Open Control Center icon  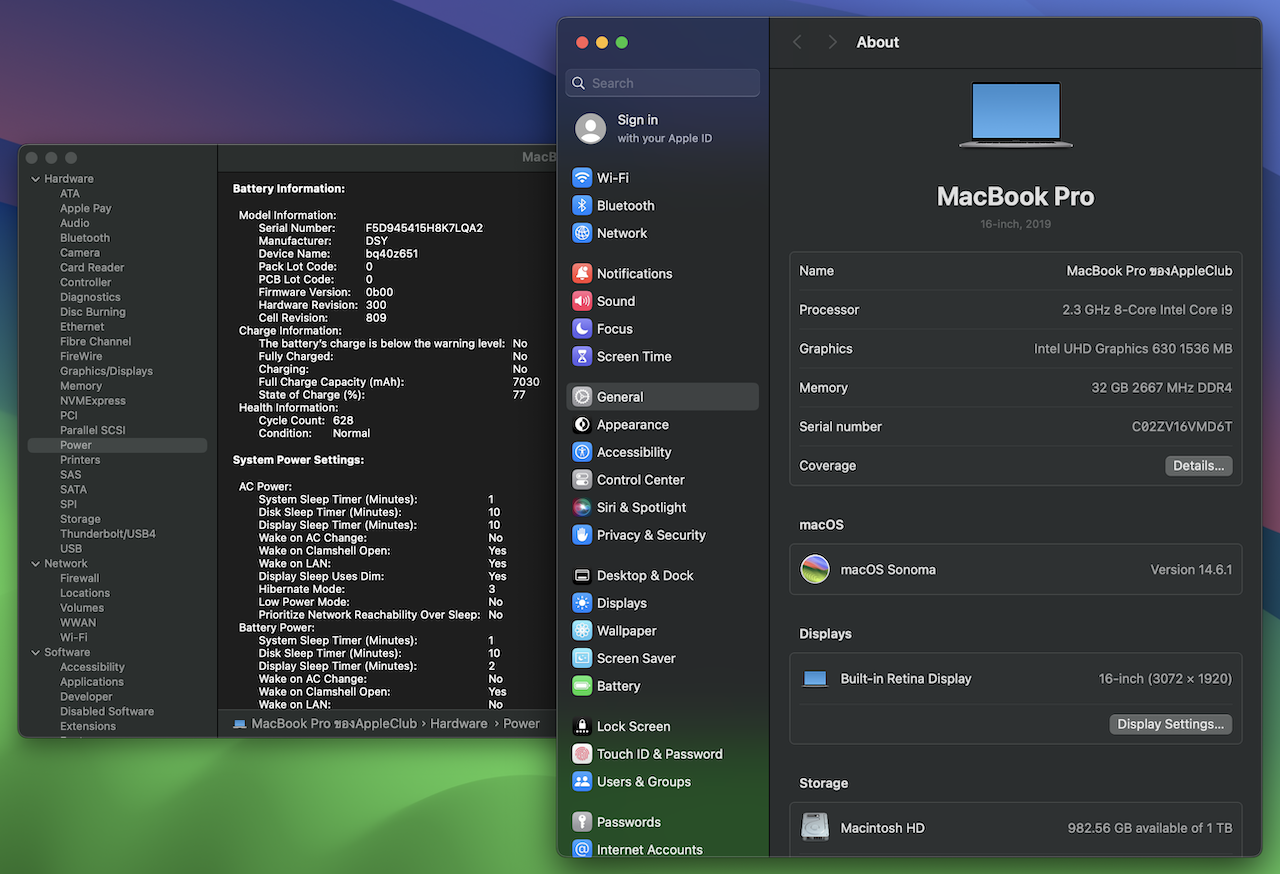[582, 480]
